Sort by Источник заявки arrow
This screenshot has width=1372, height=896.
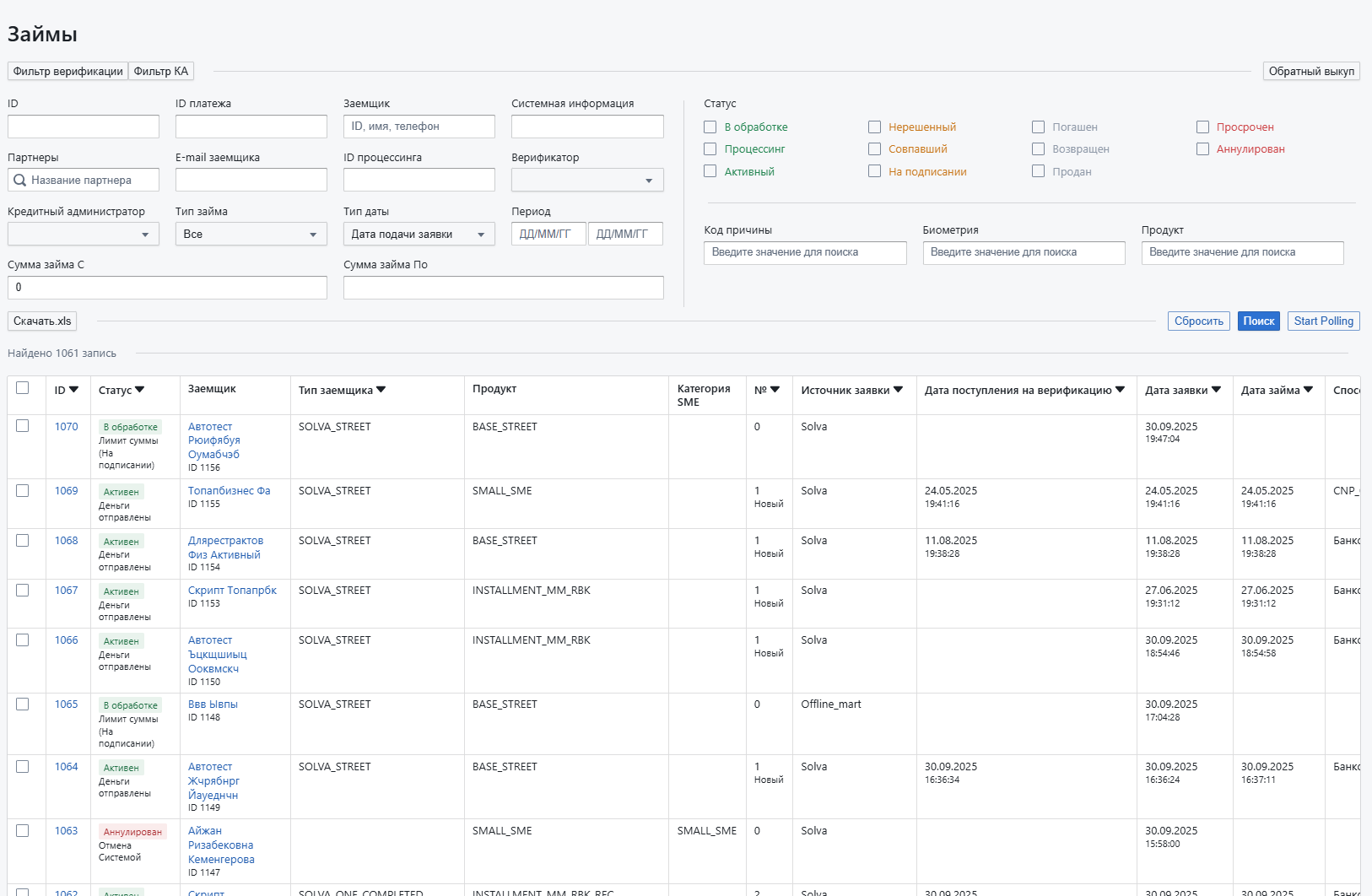(x=898, y=390)
